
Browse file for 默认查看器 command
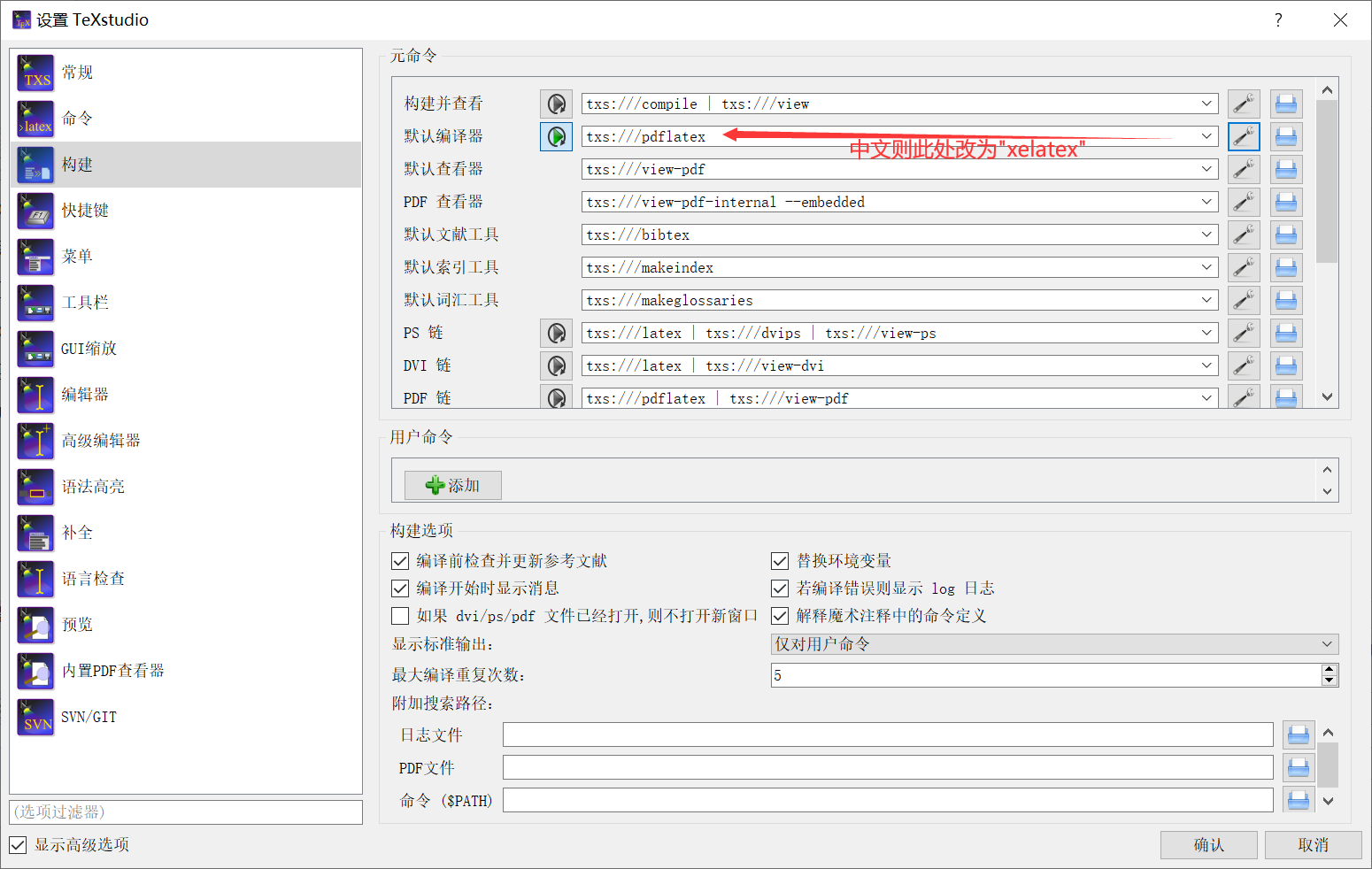coord(1286,169)
